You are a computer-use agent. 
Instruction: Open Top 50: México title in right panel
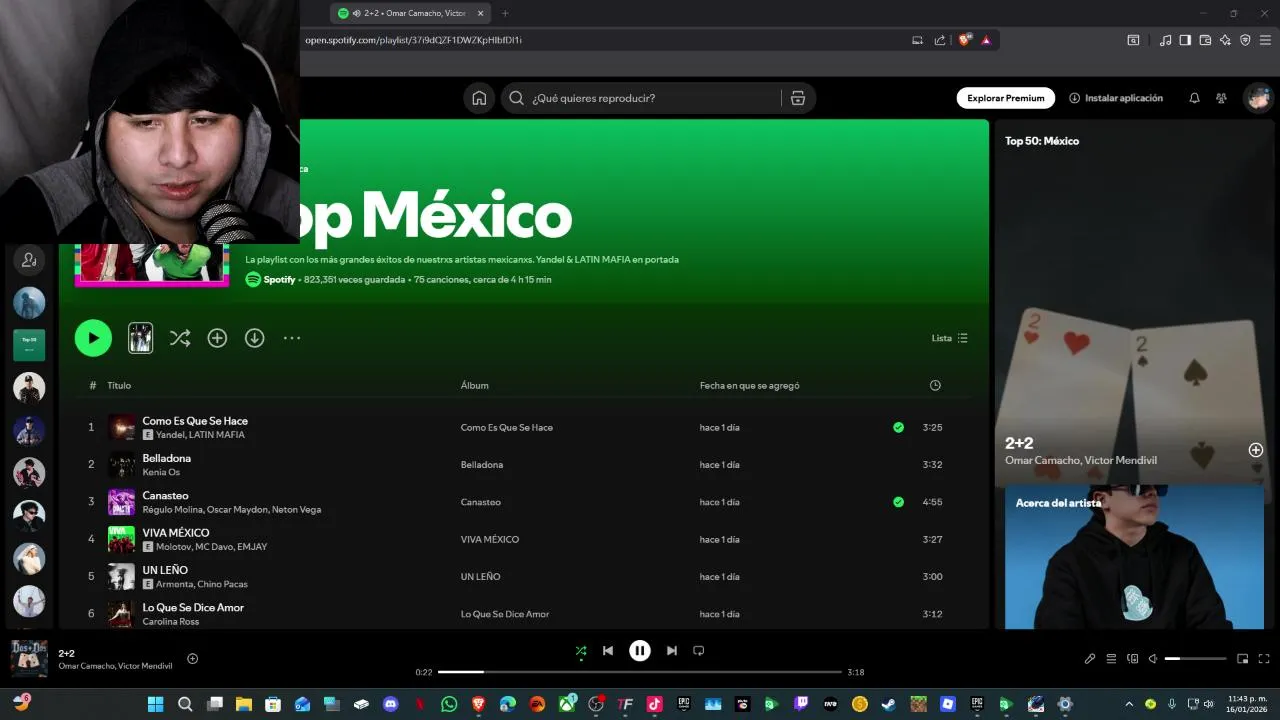click(1042, 141)
